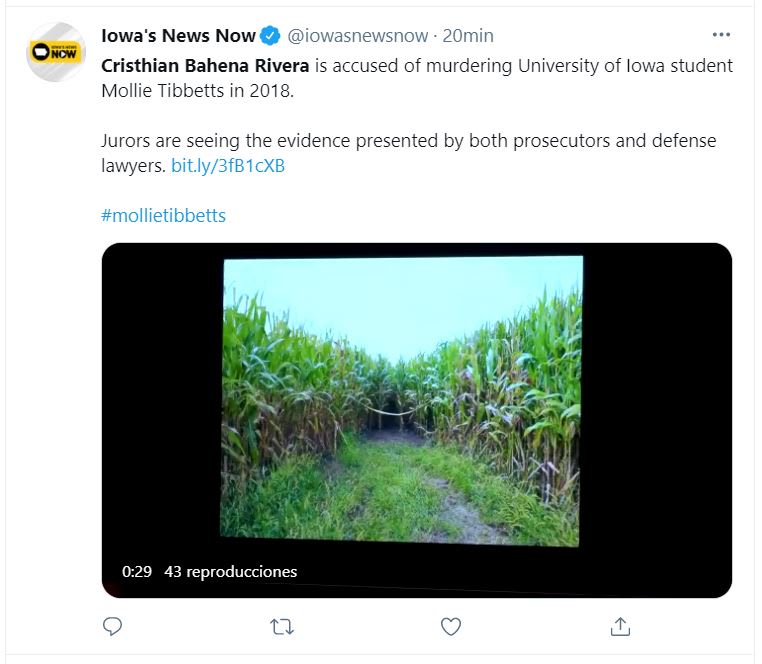Share the tweet via share icon
Image resolution: width=762 pixels, height=664 pixels.
point(620,627)
